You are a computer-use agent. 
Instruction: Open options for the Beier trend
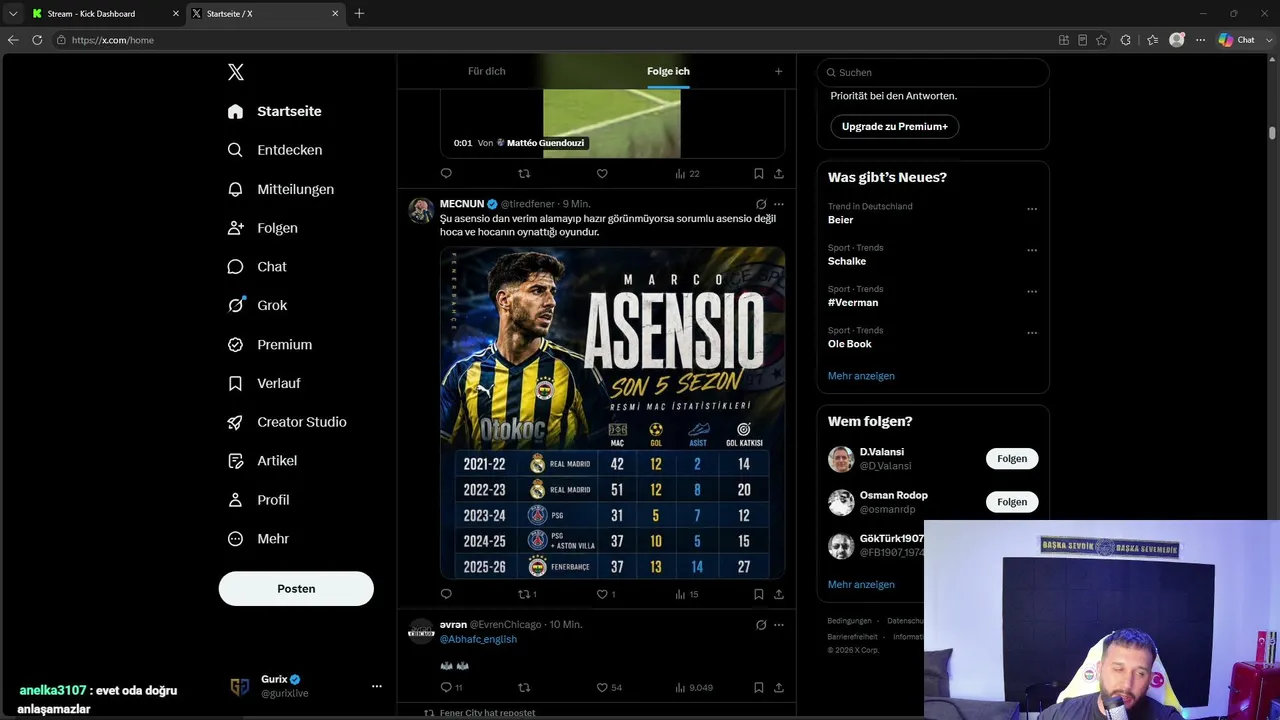[1032, 209]
